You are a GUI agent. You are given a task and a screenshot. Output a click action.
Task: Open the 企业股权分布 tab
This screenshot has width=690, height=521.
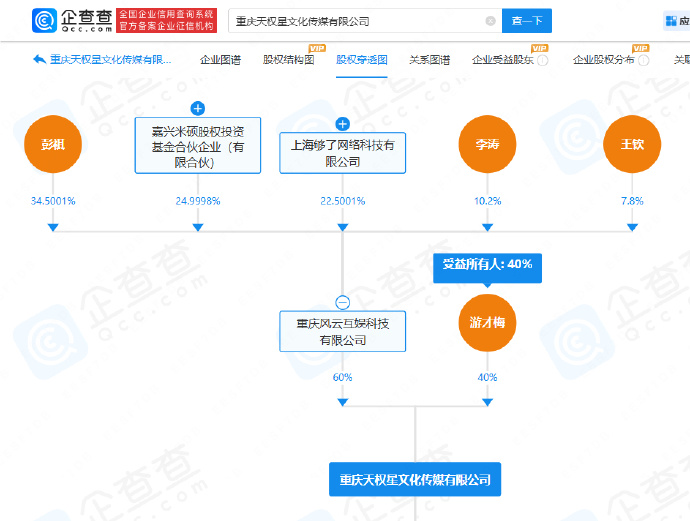pyautogui.click(x=604, y=60)
